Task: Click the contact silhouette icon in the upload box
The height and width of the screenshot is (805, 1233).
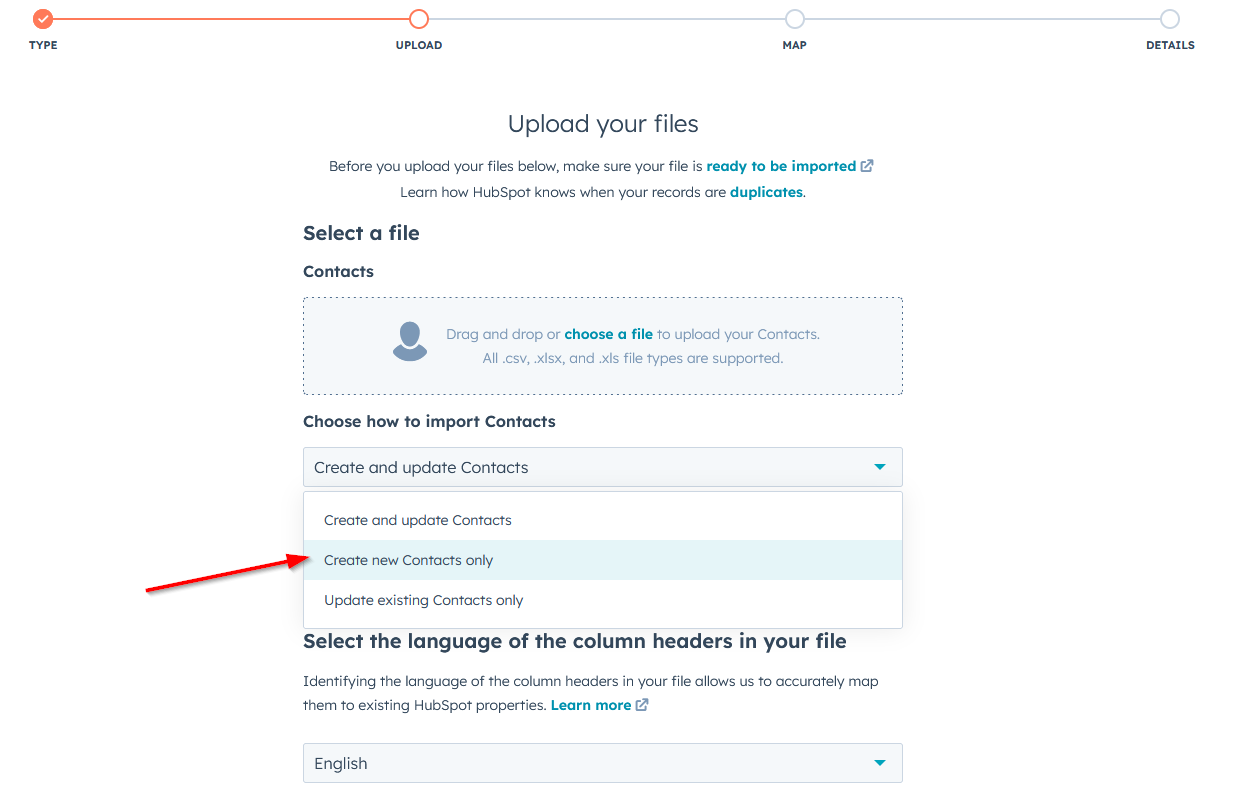Action: coord(410,341)
